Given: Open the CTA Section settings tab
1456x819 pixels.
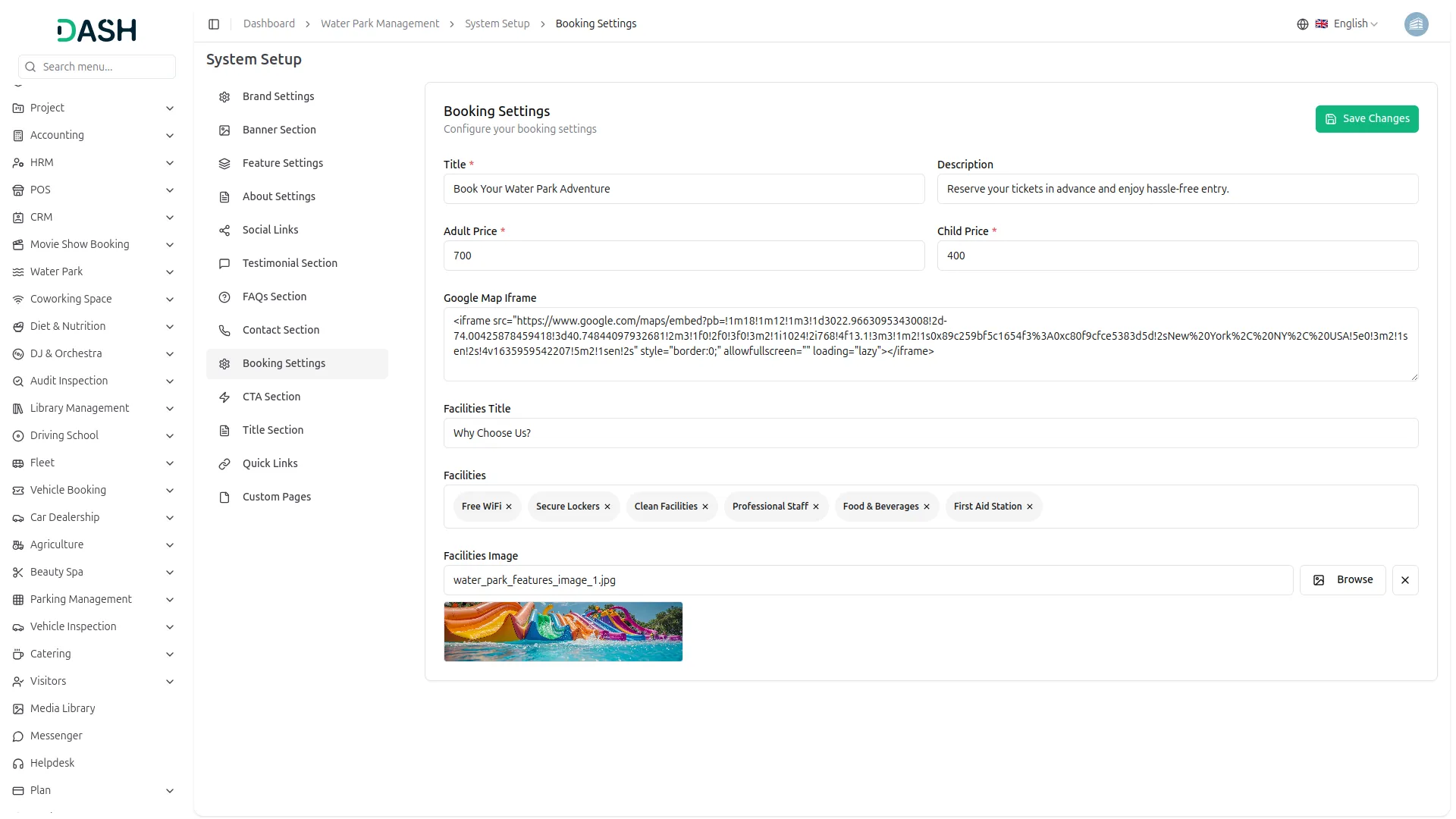Looking at the screenshot, I should (271, 397).
